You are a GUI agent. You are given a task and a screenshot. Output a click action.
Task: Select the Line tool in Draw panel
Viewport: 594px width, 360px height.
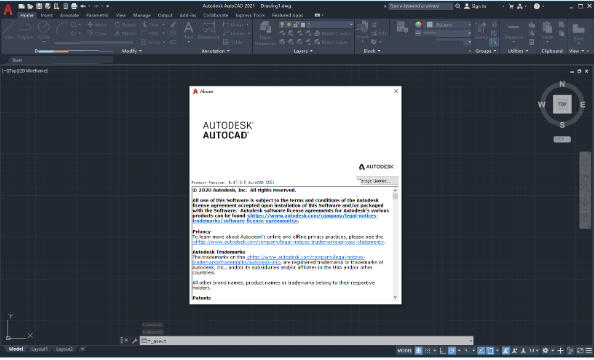coord(9,30)
